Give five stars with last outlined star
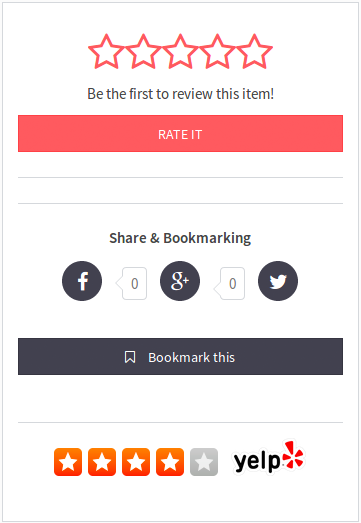Viewport: 361px width, 523px height. click(x=255, y=52)
